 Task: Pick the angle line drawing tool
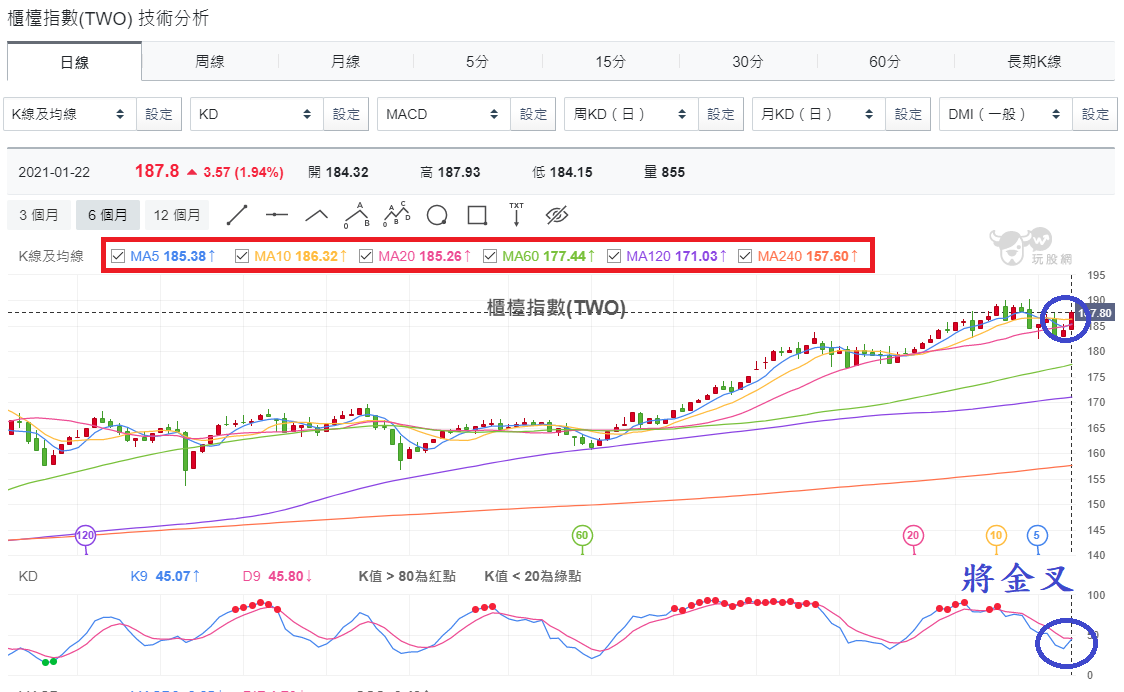[316, 215]
